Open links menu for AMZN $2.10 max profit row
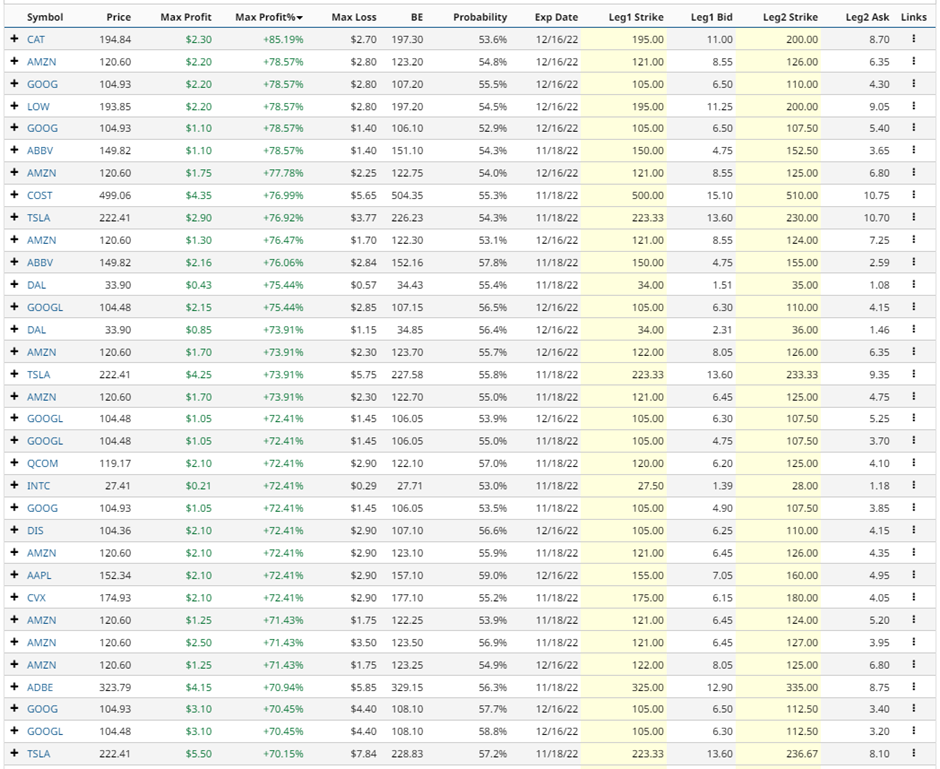 point(914,553)
